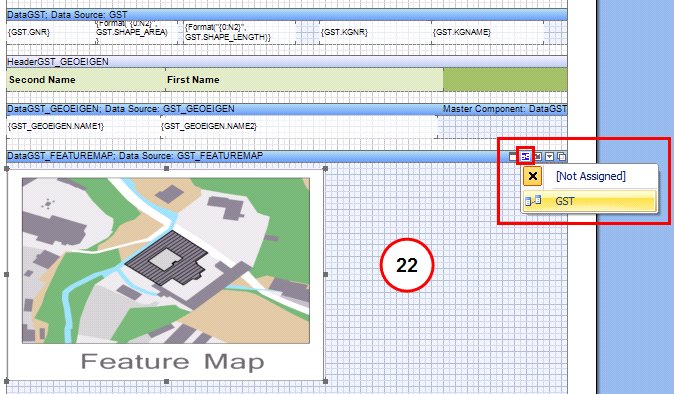Select the GST.SHAPE_LENGTH format text box
674x394 pixels.
pyautogui.click(x=239, y=32)
